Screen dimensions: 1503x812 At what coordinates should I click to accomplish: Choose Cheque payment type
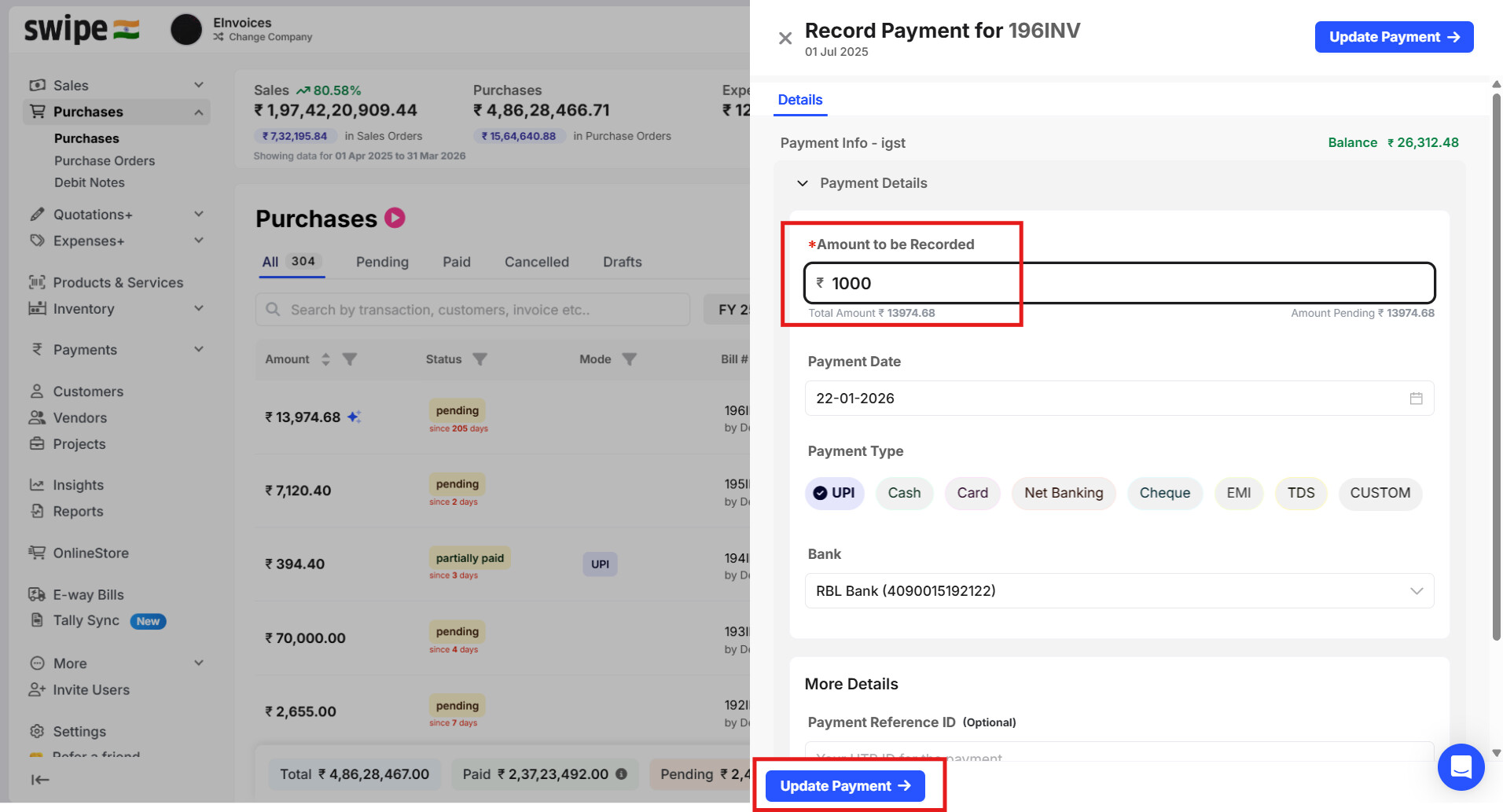(1164, 493)
